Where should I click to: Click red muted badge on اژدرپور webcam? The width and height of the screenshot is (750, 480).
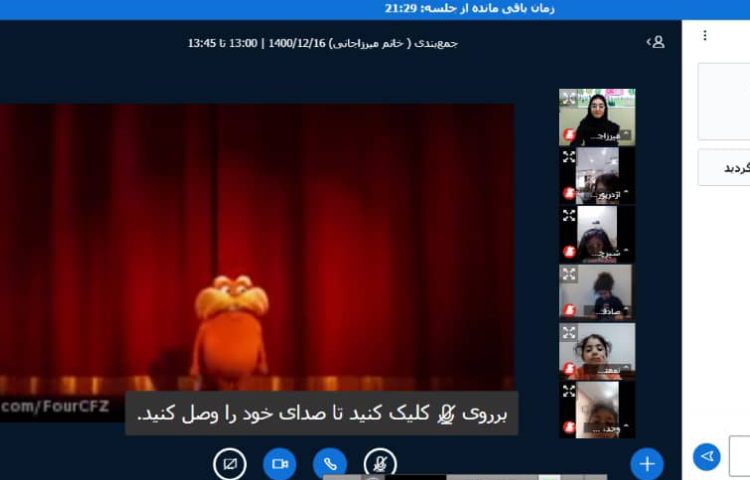(569, 193)
